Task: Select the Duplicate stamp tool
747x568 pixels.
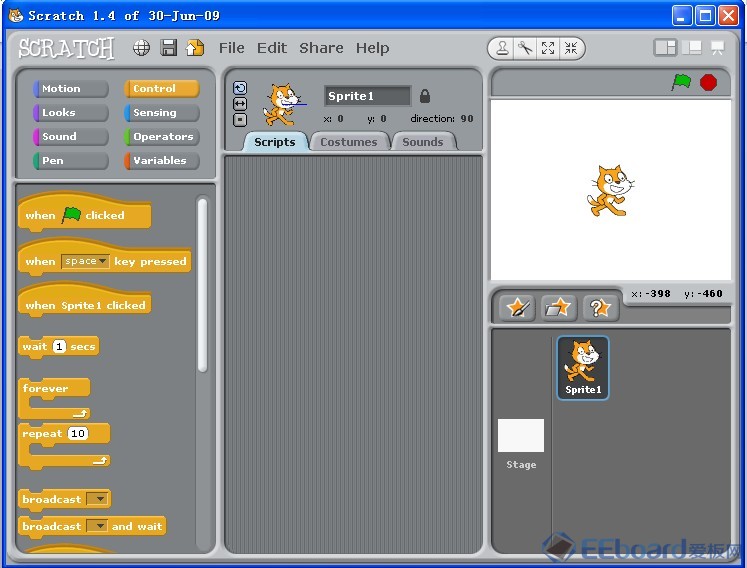Action: coord(502,48)
